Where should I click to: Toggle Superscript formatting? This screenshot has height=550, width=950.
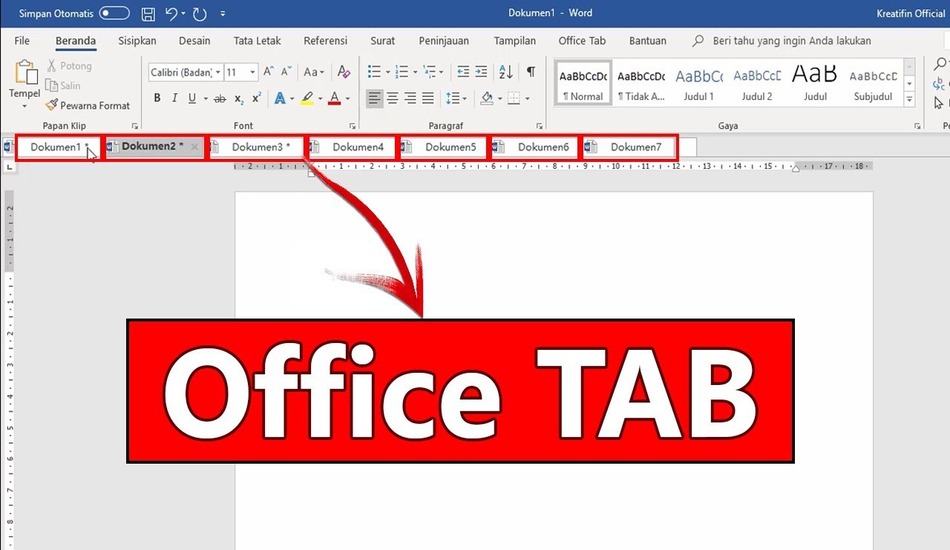(x=257, y=99)
